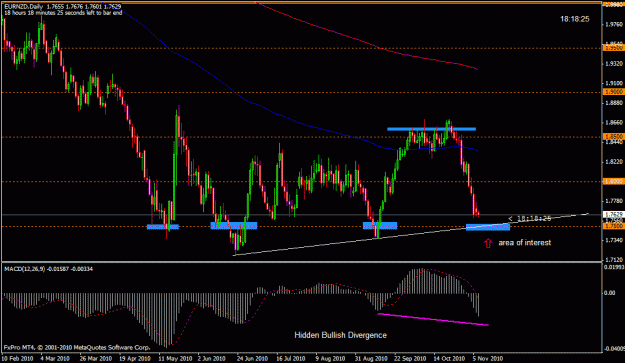Click the MACD 0.01993 axis value
The width and height of the screenshot is (625, 363).
(614, 267)
